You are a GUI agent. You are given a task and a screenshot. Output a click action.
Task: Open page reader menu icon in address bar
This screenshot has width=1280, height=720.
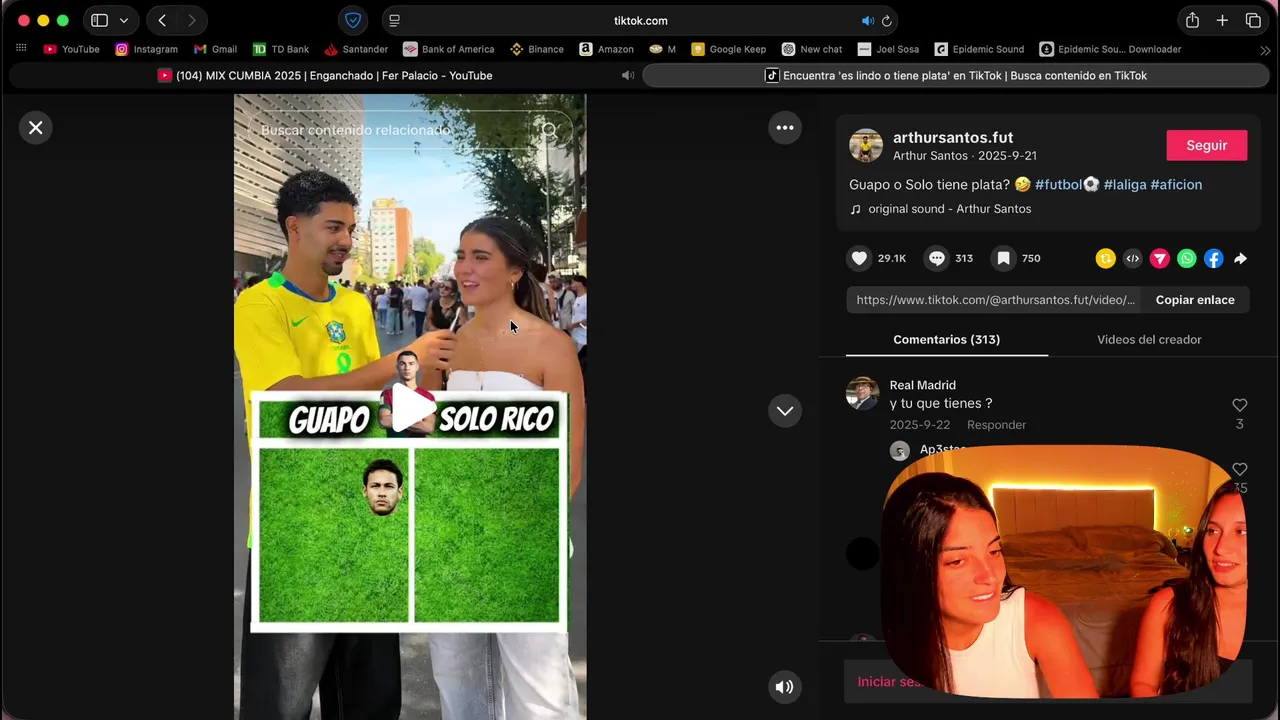[x=394, y=20]
